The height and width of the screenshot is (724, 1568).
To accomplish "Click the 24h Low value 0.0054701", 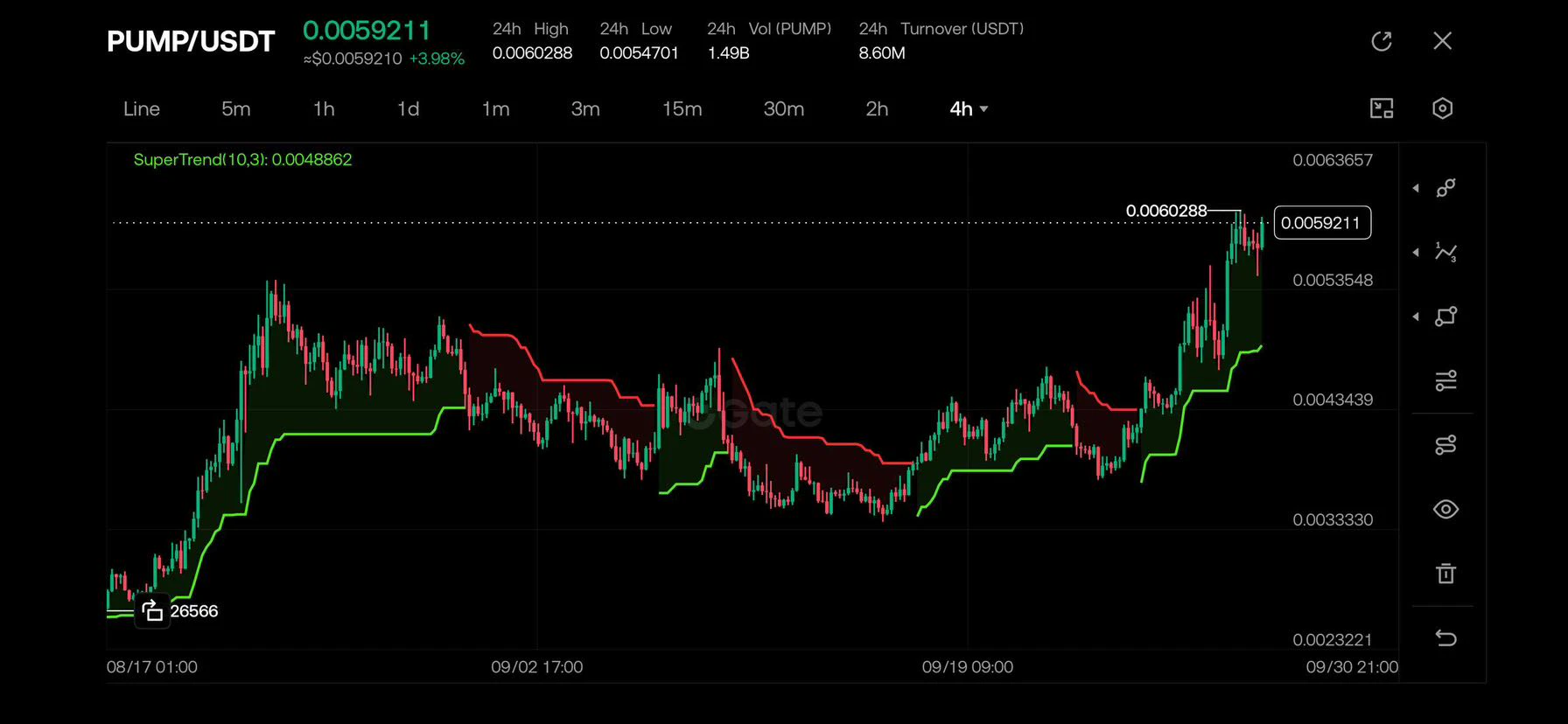I will coord(639,52).
